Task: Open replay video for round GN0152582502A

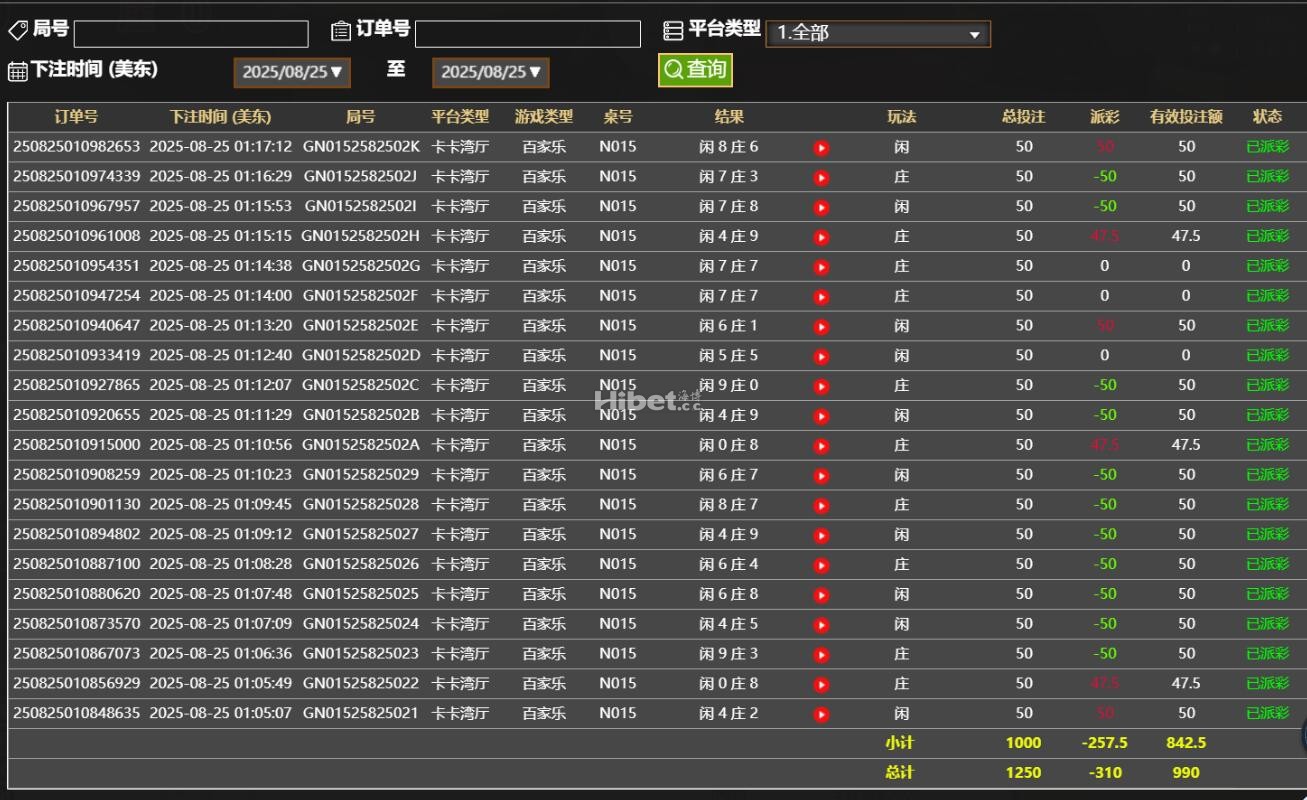Action: [x=821, y=446]
